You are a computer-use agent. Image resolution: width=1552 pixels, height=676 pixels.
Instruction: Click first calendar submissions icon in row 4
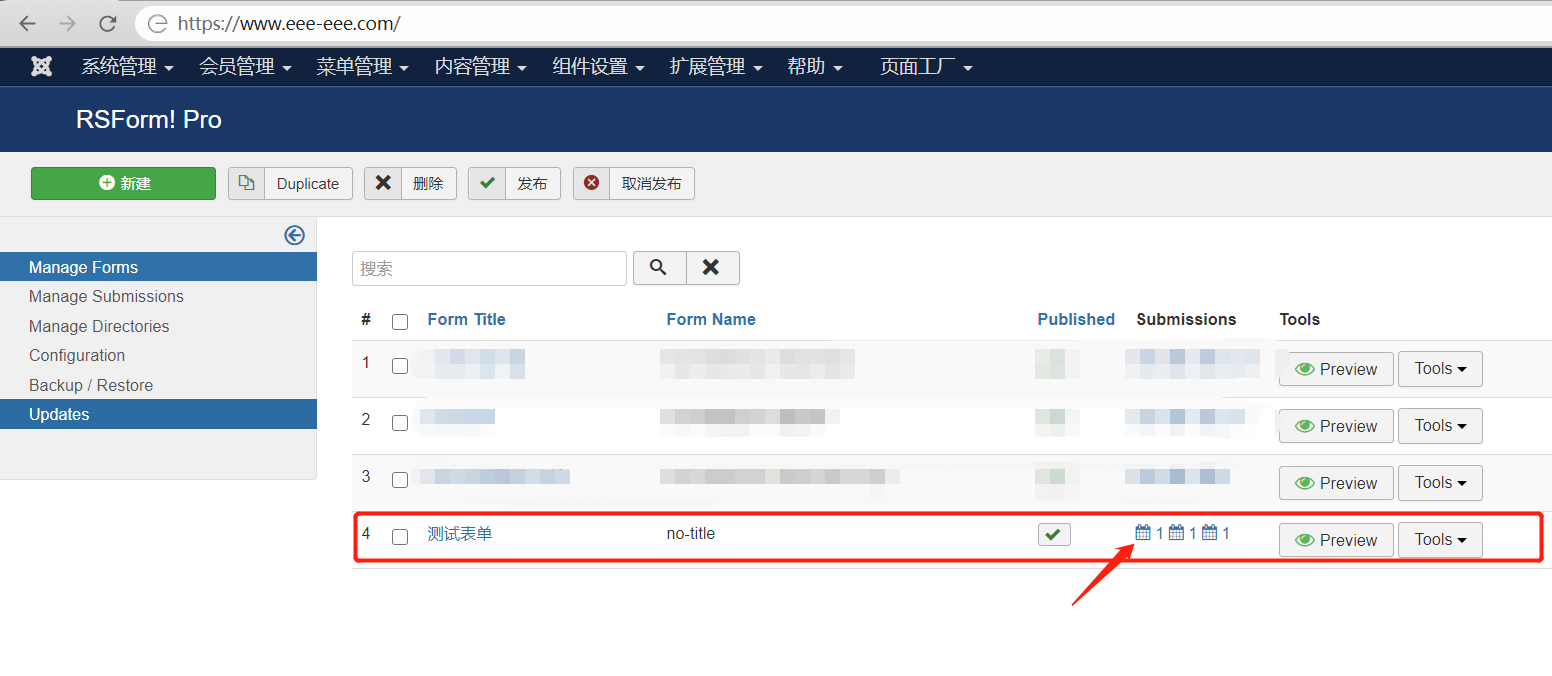[1143, 533]
